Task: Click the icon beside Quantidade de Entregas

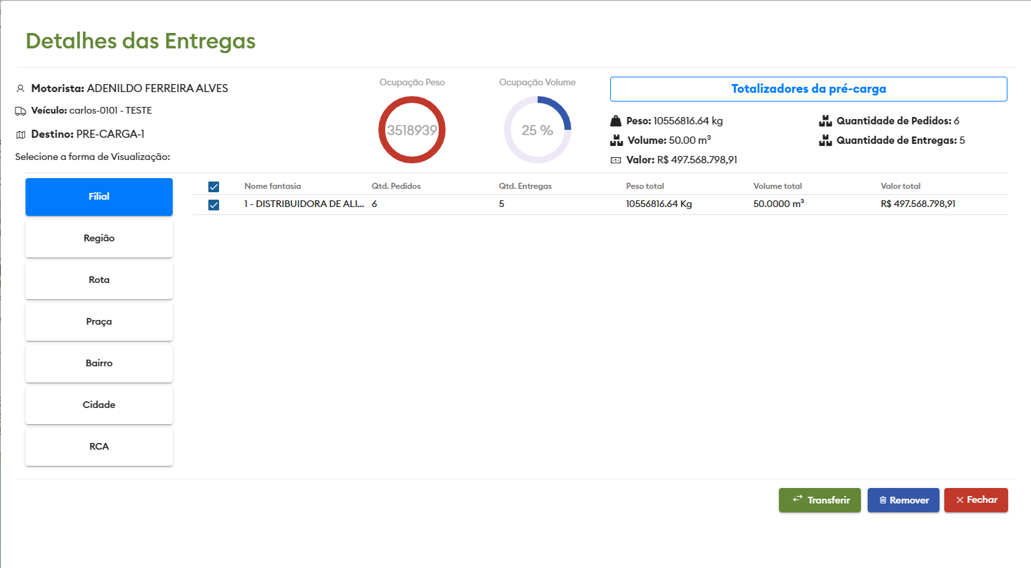Action: coord(825,141)
